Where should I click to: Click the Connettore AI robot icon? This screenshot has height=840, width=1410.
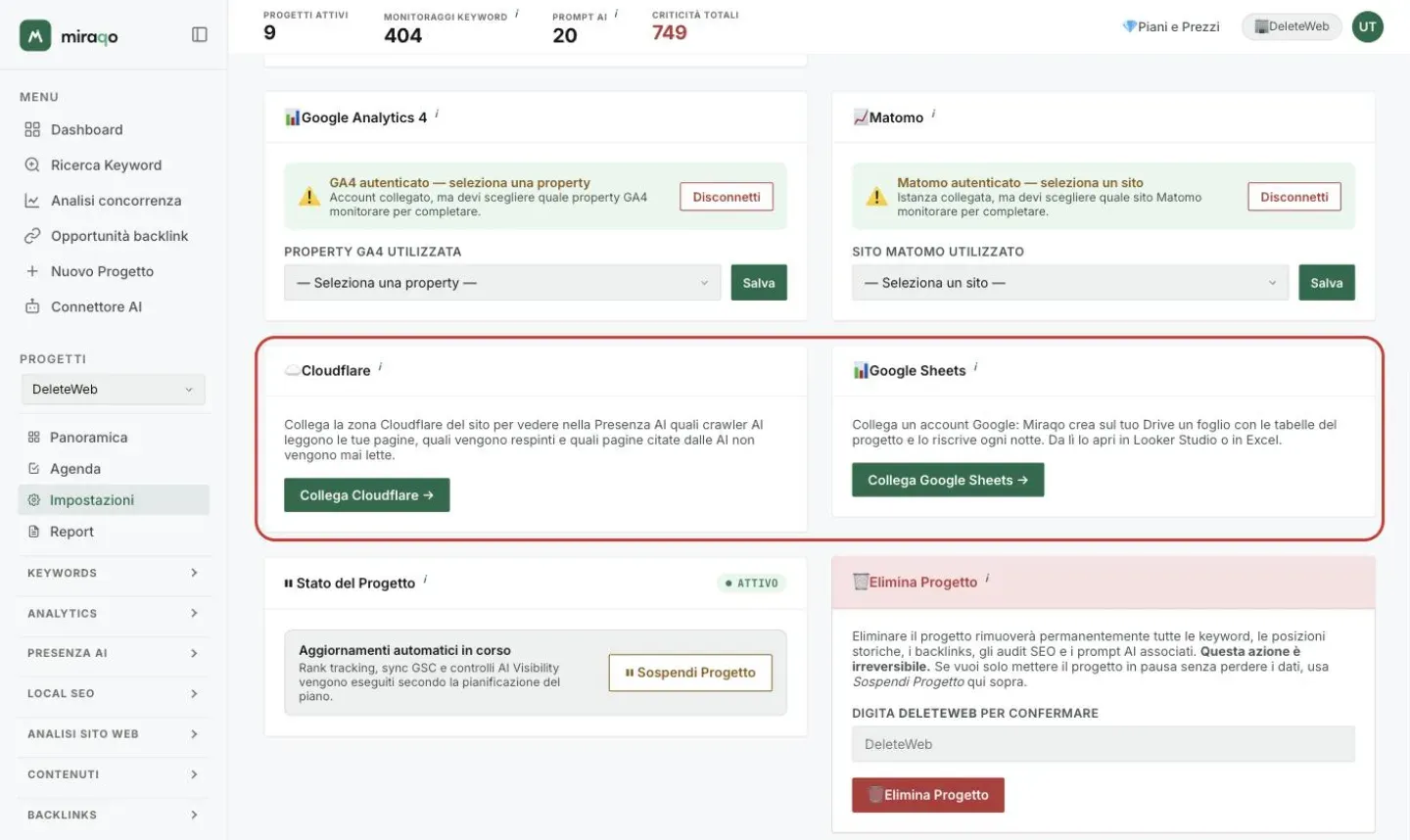click(x=32, y=306)
